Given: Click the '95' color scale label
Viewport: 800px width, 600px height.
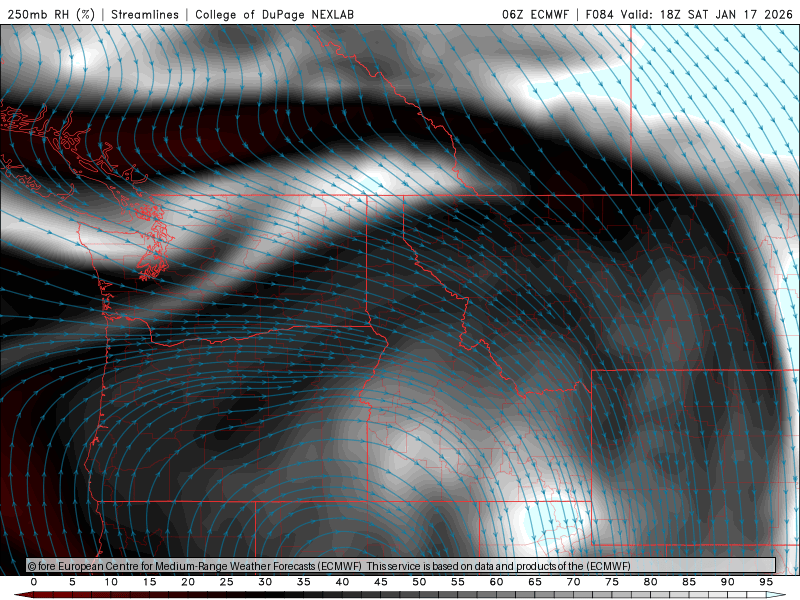Looking at the screenshot, I should click(766, 582).
